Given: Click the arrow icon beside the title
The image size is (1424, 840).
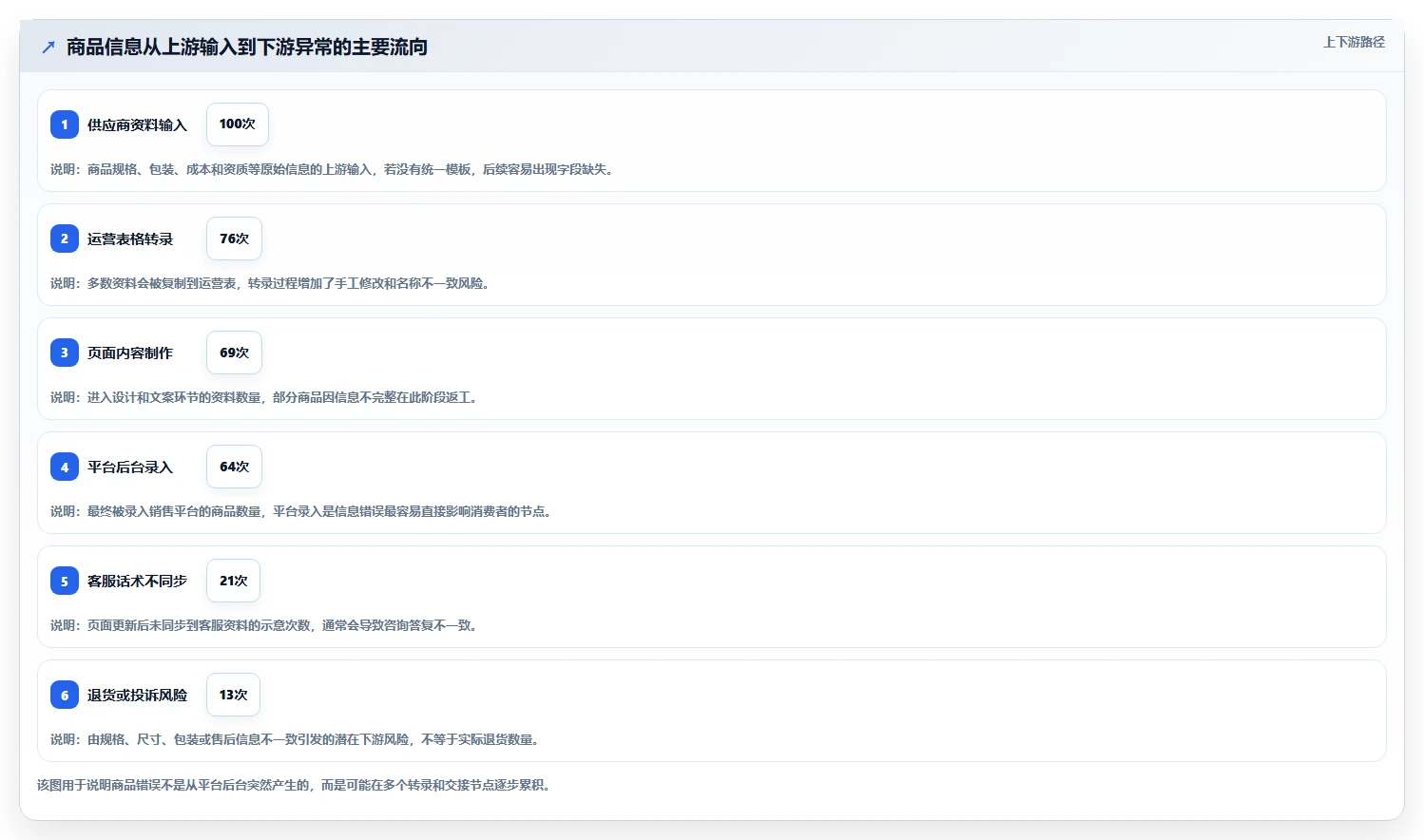Looking at the screenshot, I should tap(48, 47).
